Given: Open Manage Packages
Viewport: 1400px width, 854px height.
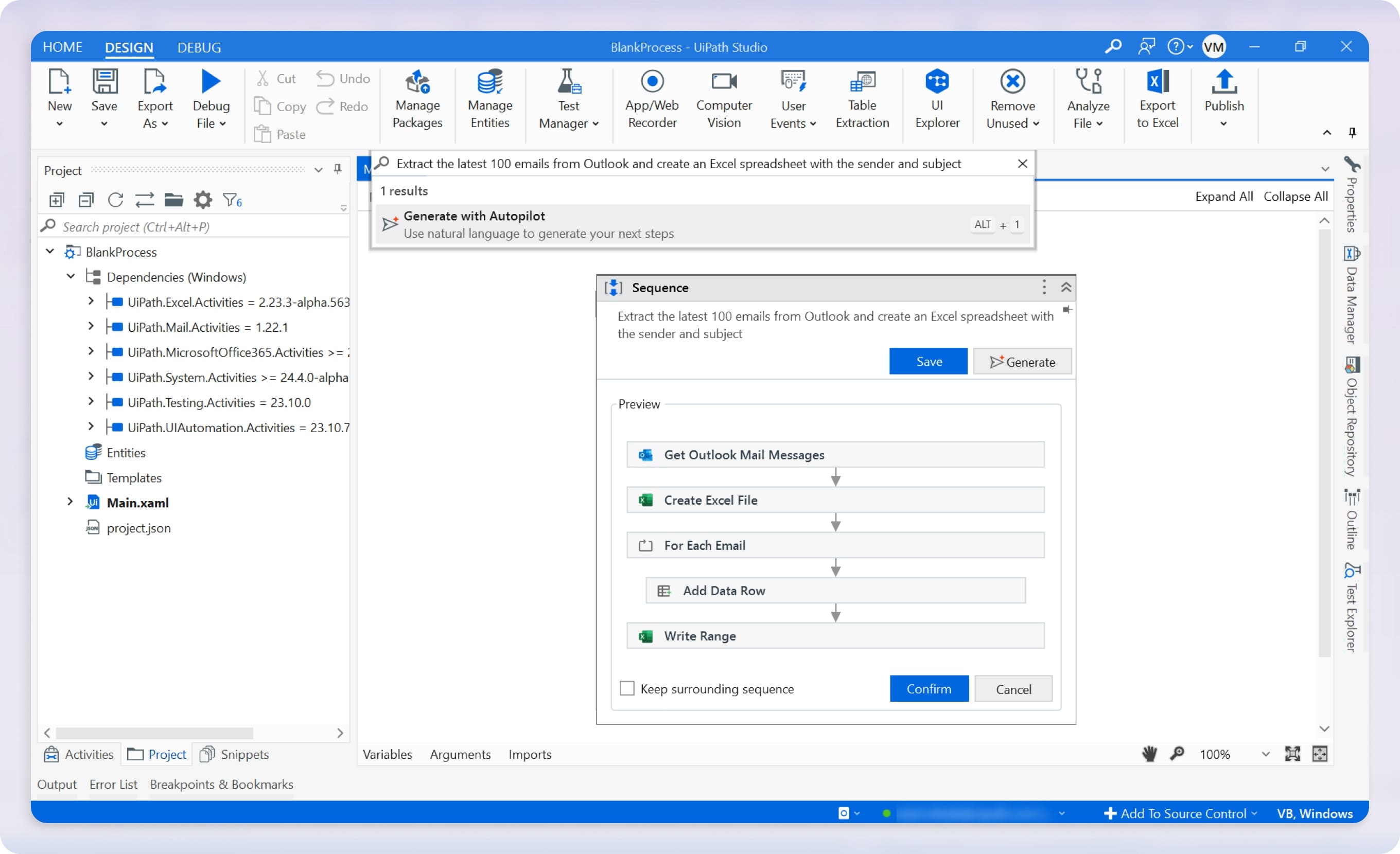Looking at the screenshot, I should point(417,99).
